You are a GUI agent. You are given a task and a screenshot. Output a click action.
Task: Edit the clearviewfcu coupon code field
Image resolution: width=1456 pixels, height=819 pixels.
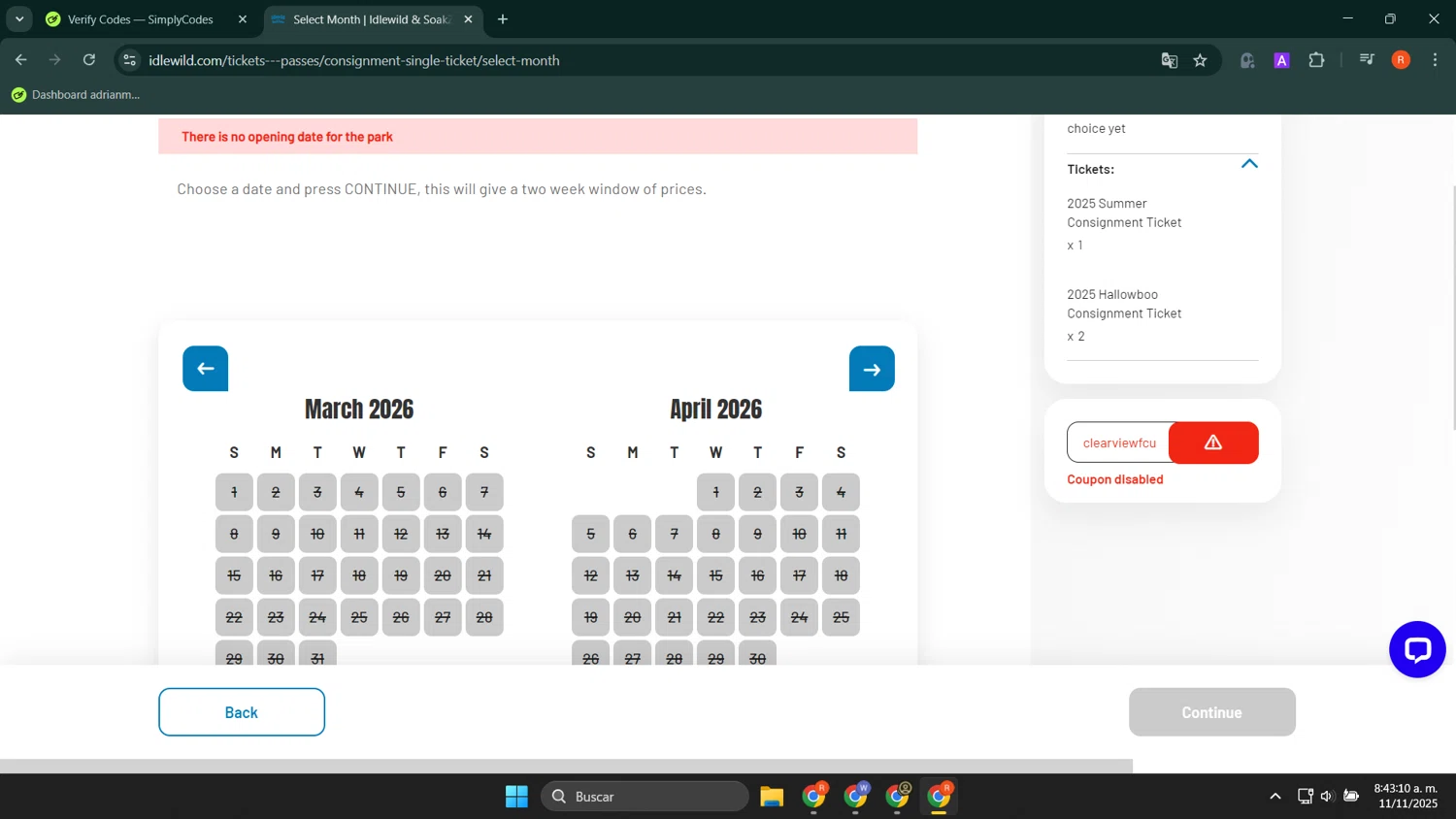pyautogui.click(x=1118, y=442)
